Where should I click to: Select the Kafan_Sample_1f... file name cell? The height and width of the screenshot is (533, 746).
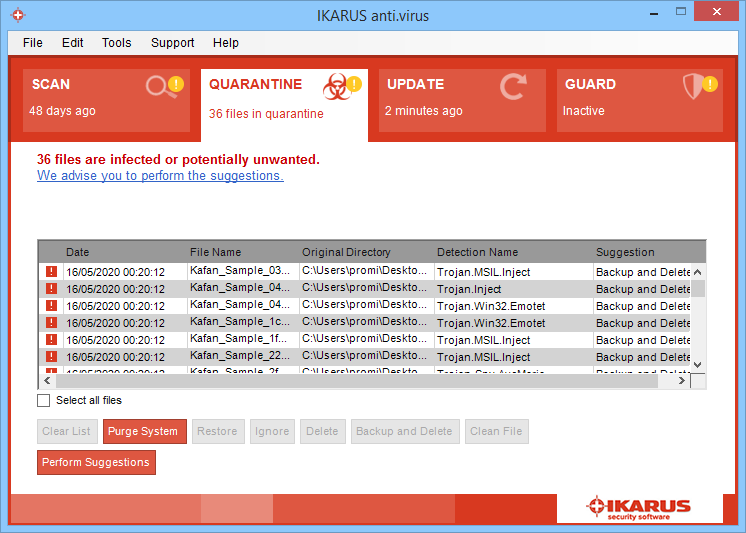point(243,339)
